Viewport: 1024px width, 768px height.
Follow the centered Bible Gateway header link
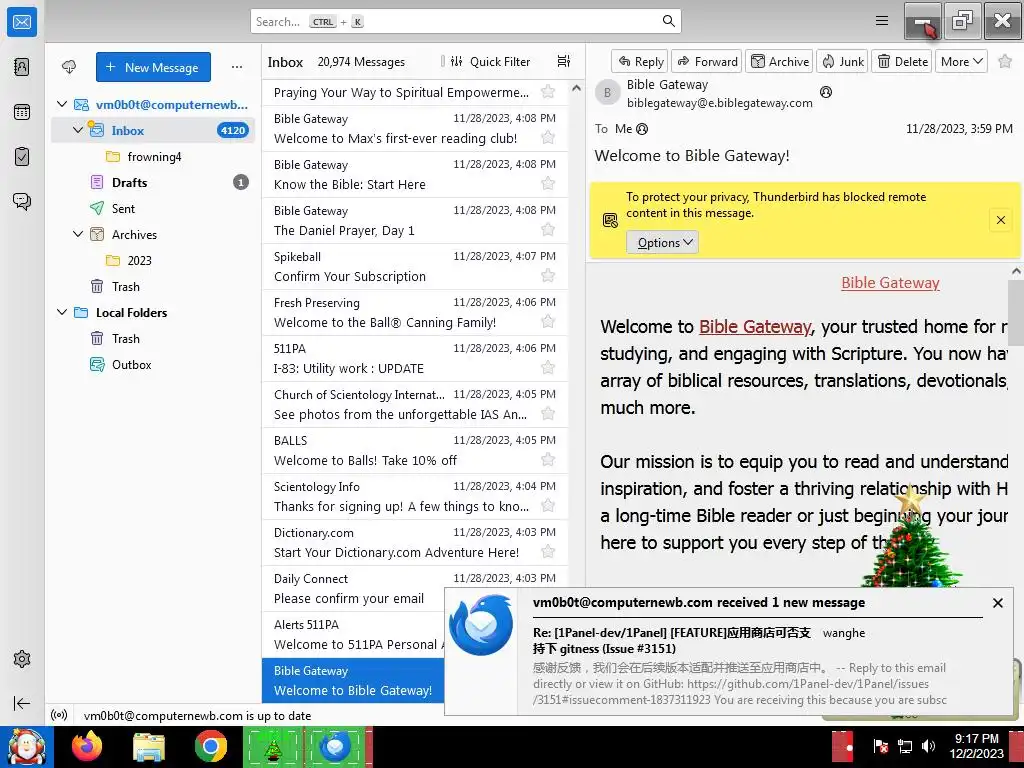890,283
